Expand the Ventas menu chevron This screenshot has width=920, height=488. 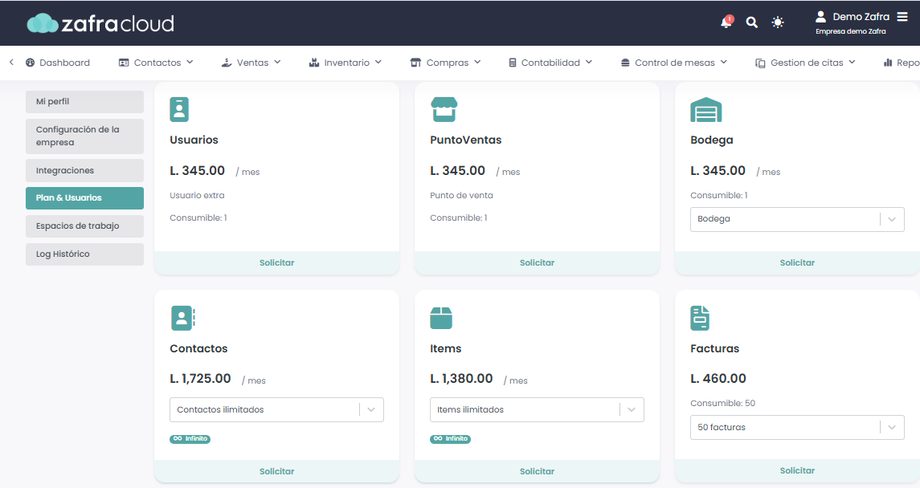[278, 62]
